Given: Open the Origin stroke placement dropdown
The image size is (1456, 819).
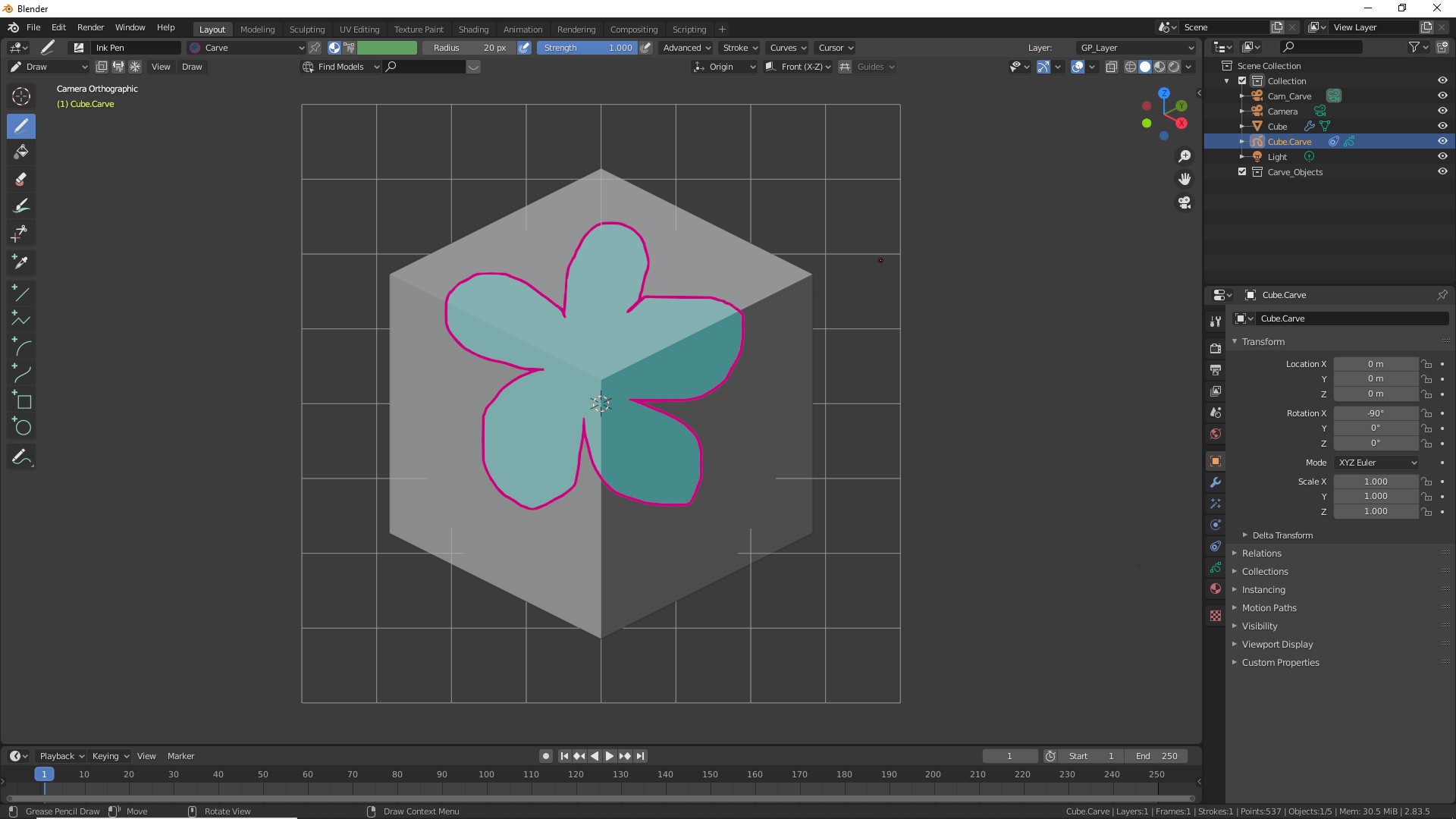Looking at the screenshot, I should pyautogui.click(x=724, y=67).
